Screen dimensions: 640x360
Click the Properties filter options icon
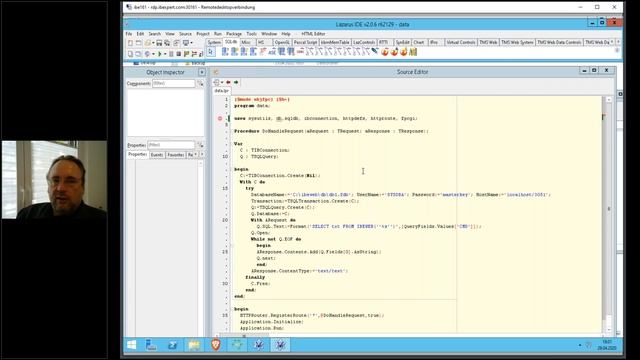click(200, 145)
